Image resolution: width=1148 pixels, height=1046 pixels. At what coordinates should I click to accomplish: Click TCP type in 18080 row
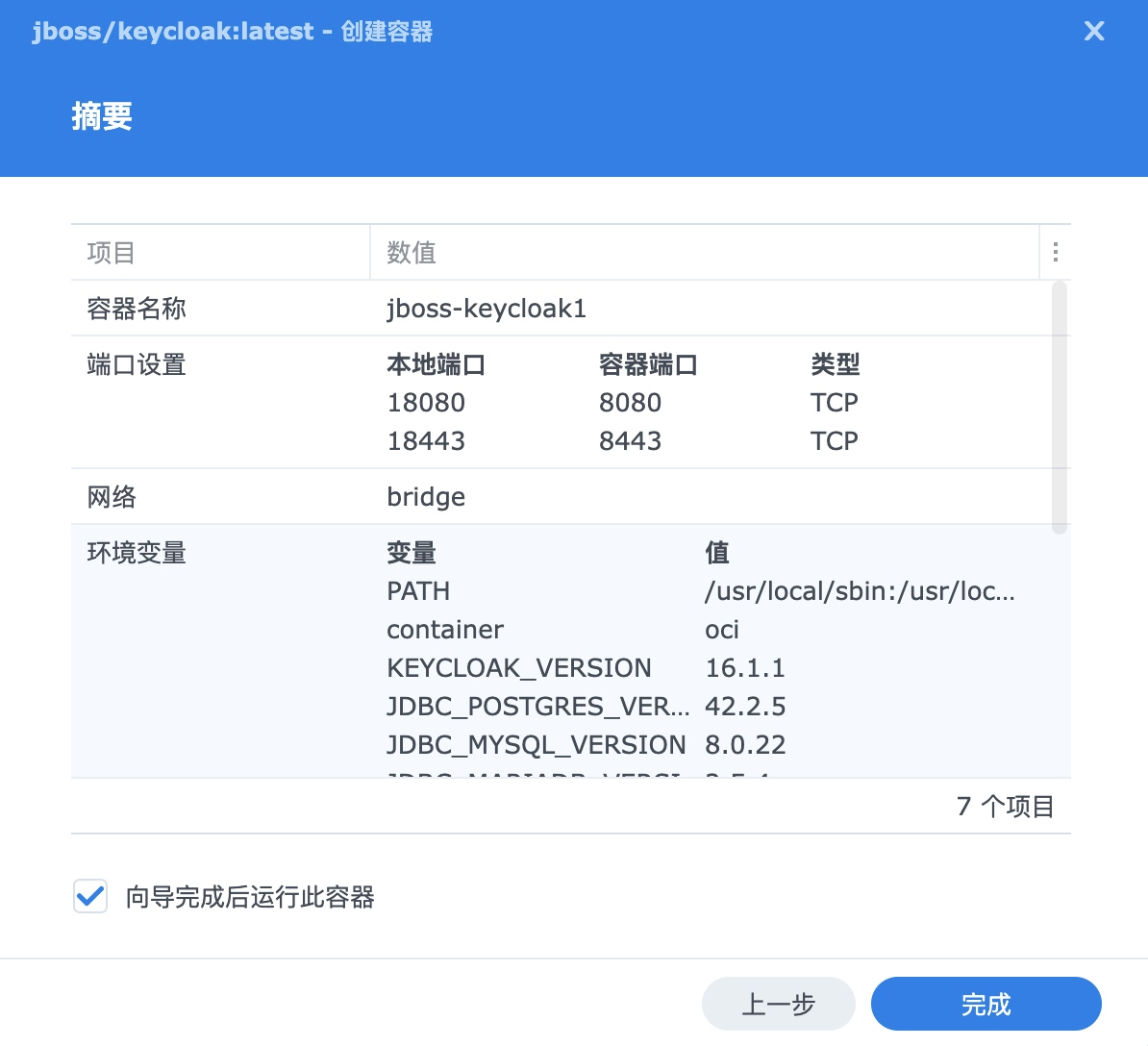834,403
